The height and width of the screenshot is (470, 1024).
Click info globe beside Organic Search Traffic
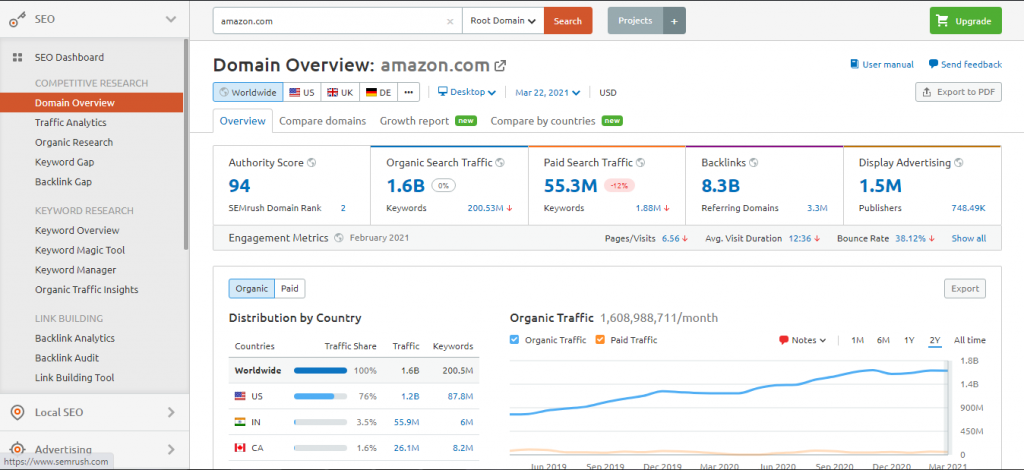tap(500, 163)
